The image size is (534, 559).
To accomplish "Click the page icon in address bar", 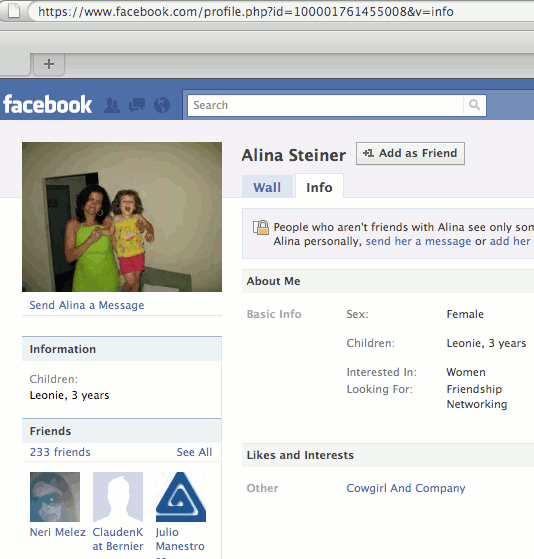I will pyautogui.click(x=14, y=11).
